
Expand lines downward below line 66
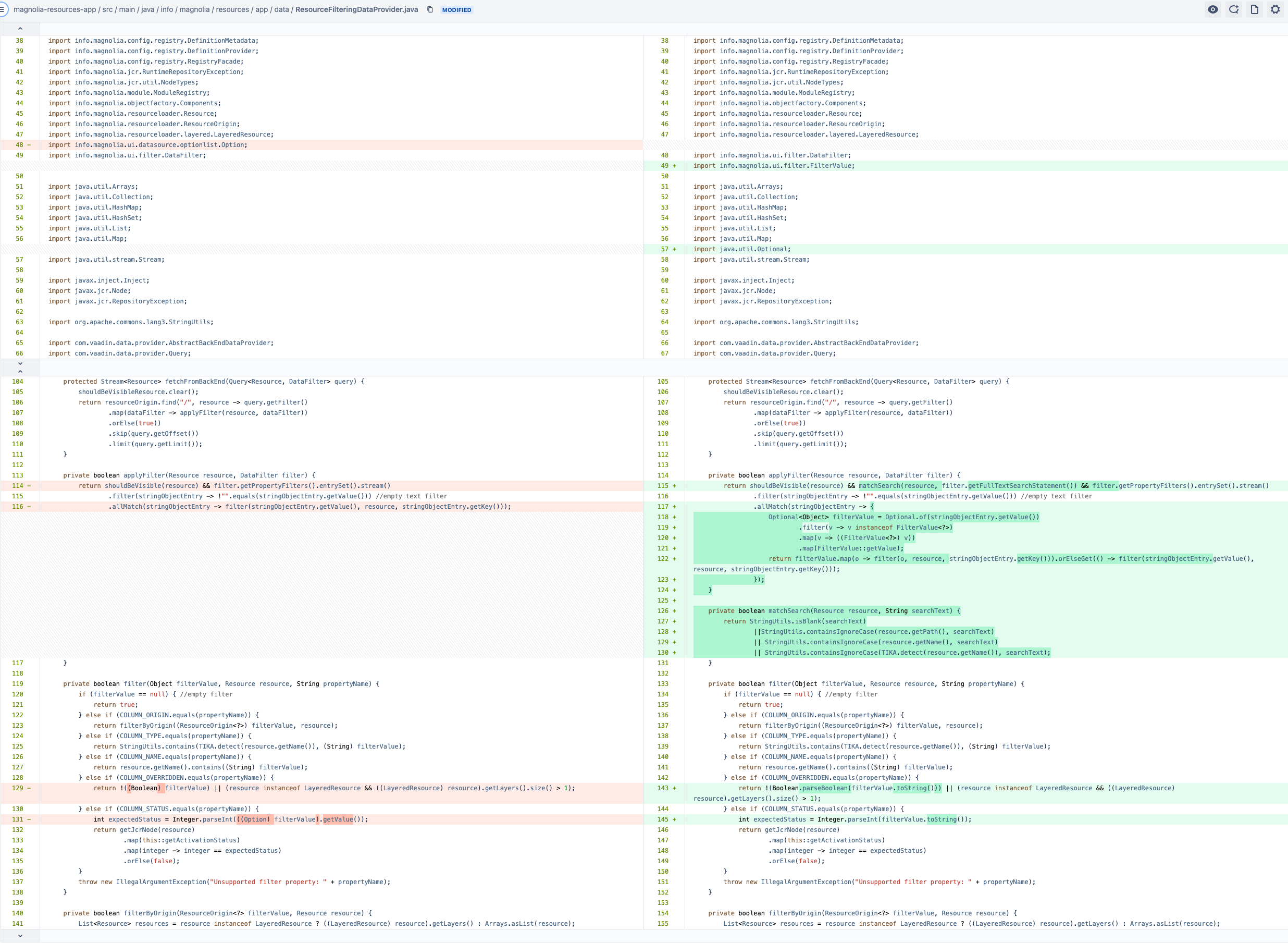(20, 363)
